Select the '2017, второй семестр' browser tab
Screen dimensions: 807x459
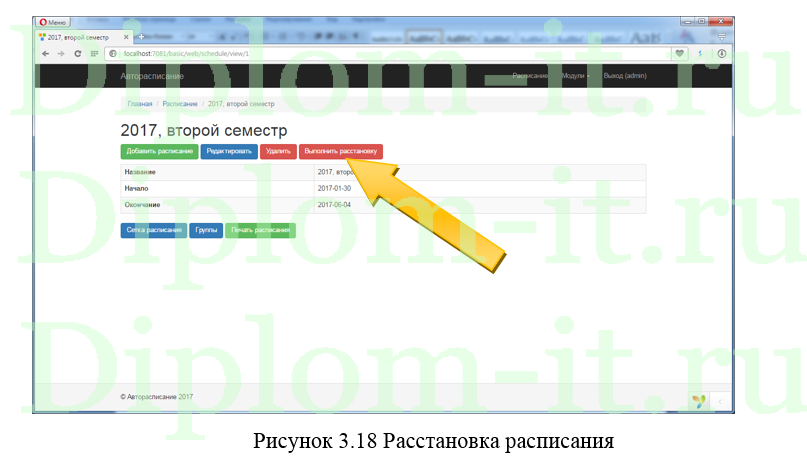(82, 37)
